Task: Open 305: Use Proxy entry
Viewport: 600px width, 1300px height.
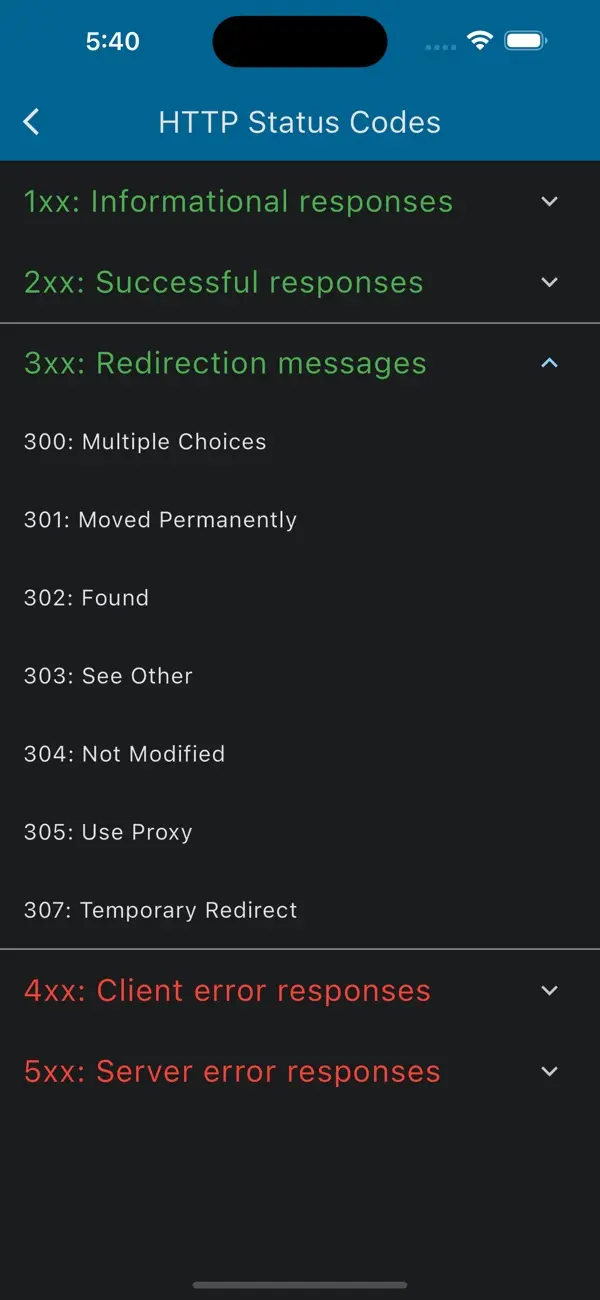Action: coord(108,831)
